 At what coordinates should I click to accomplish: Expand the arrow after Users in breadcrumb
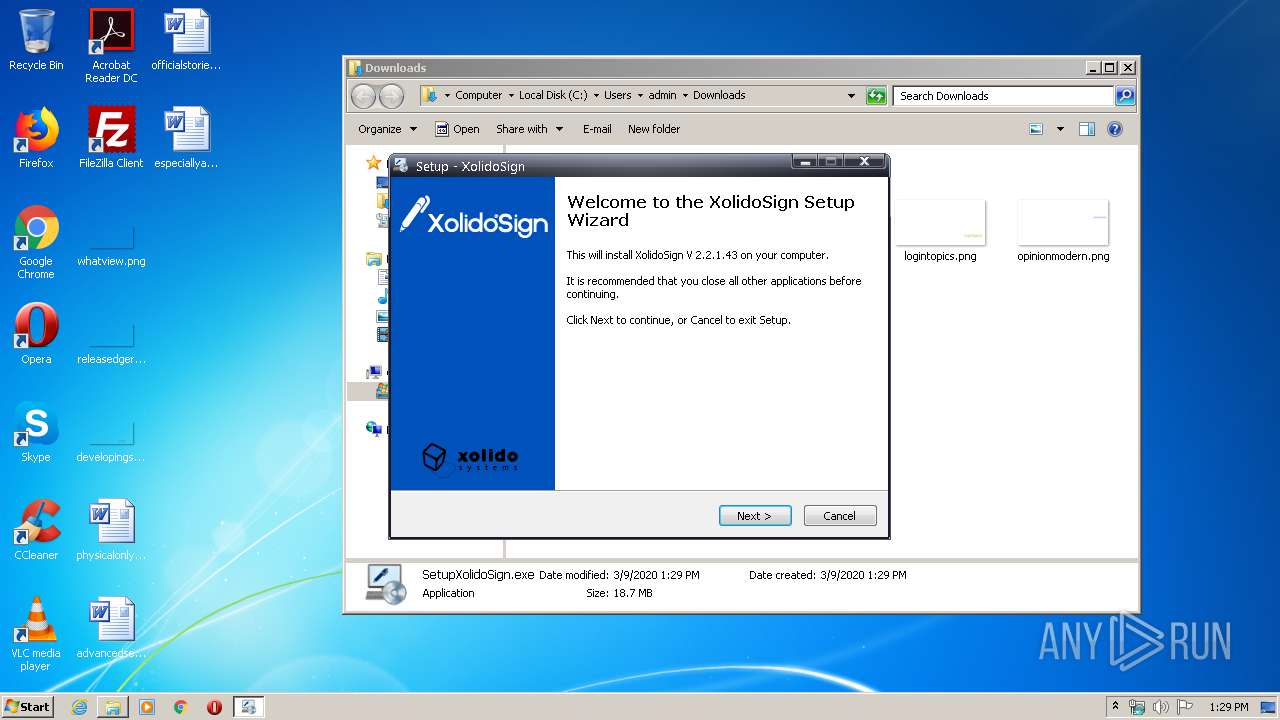point(640,96)
